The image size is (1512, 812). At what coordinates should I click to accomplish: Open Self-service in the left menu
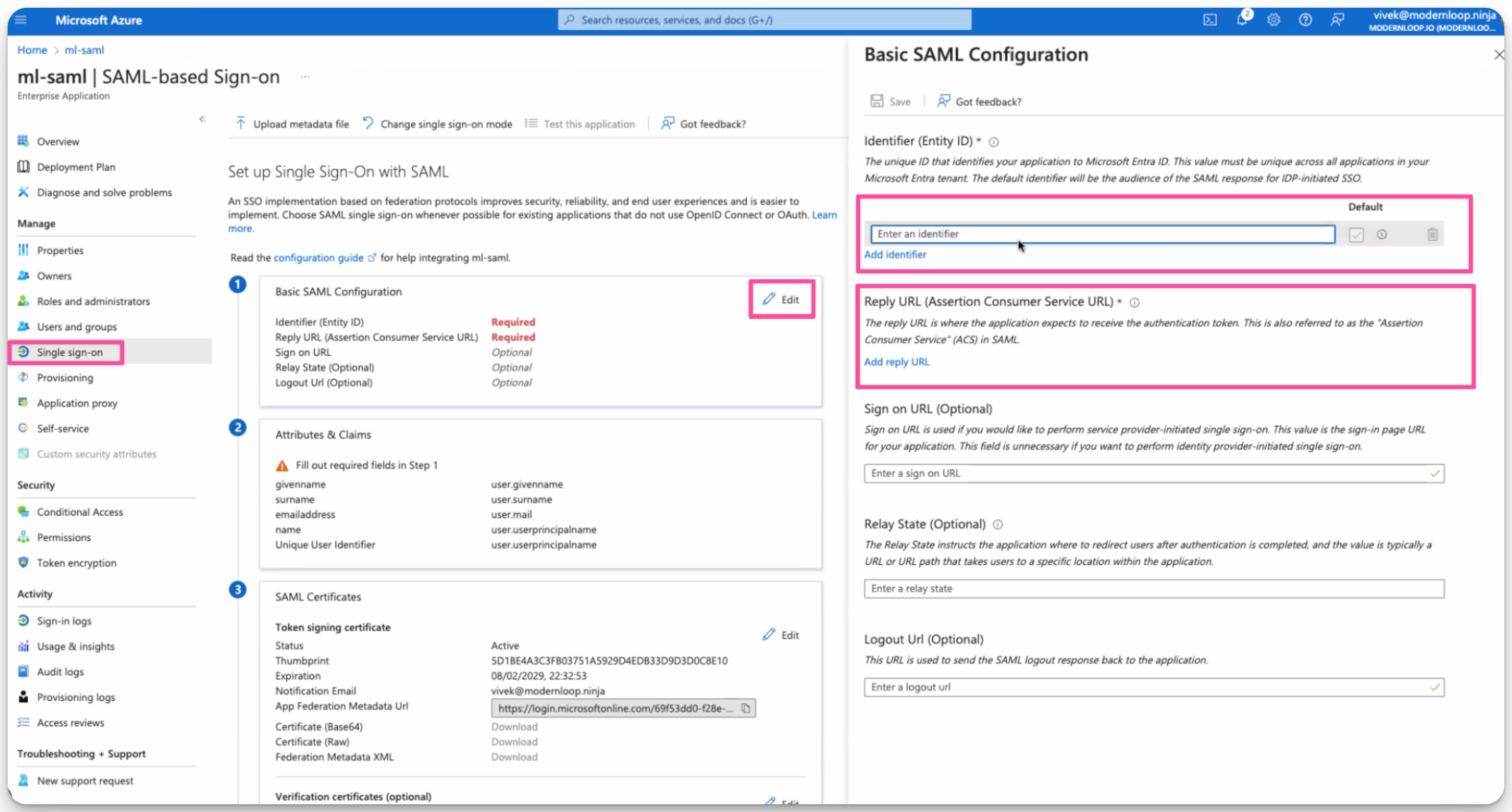(63, 429)
